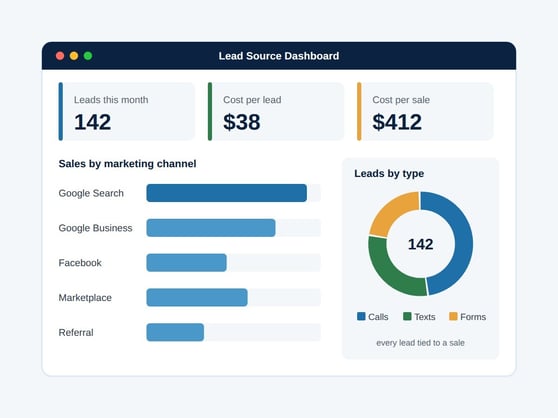Screen dimensions: 558x418
Task: Click the 142 value in donut center
Action: [421, 244]
